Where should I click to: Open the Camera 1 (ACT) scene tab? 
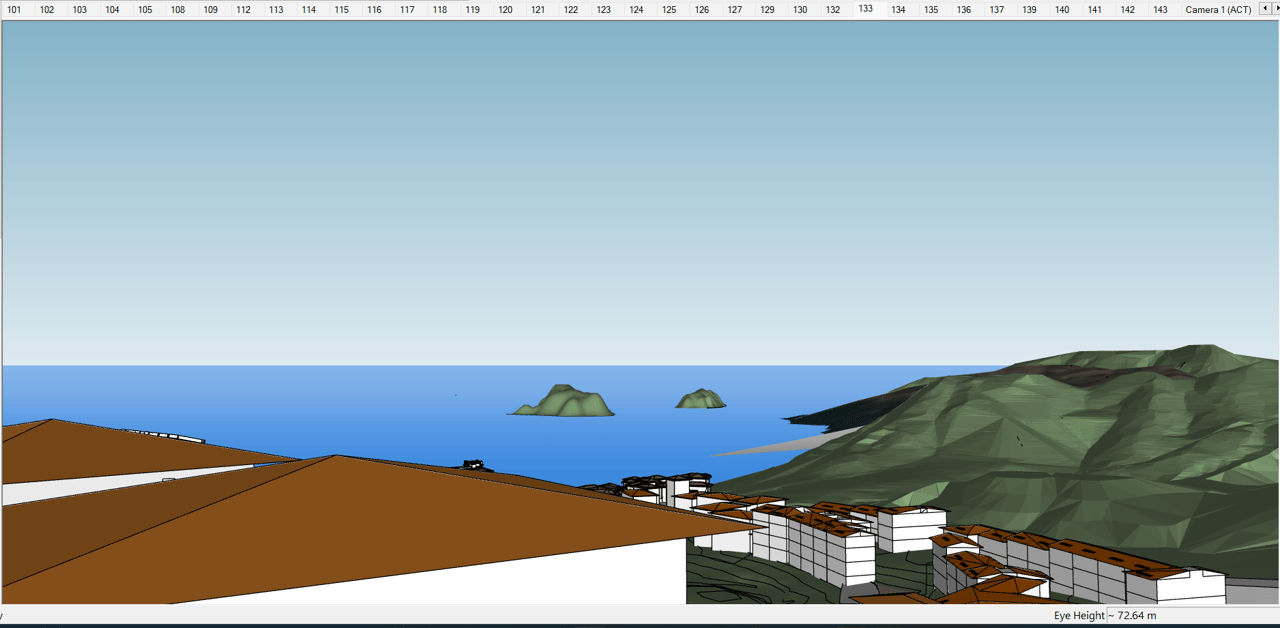[x=1218, y=10]
